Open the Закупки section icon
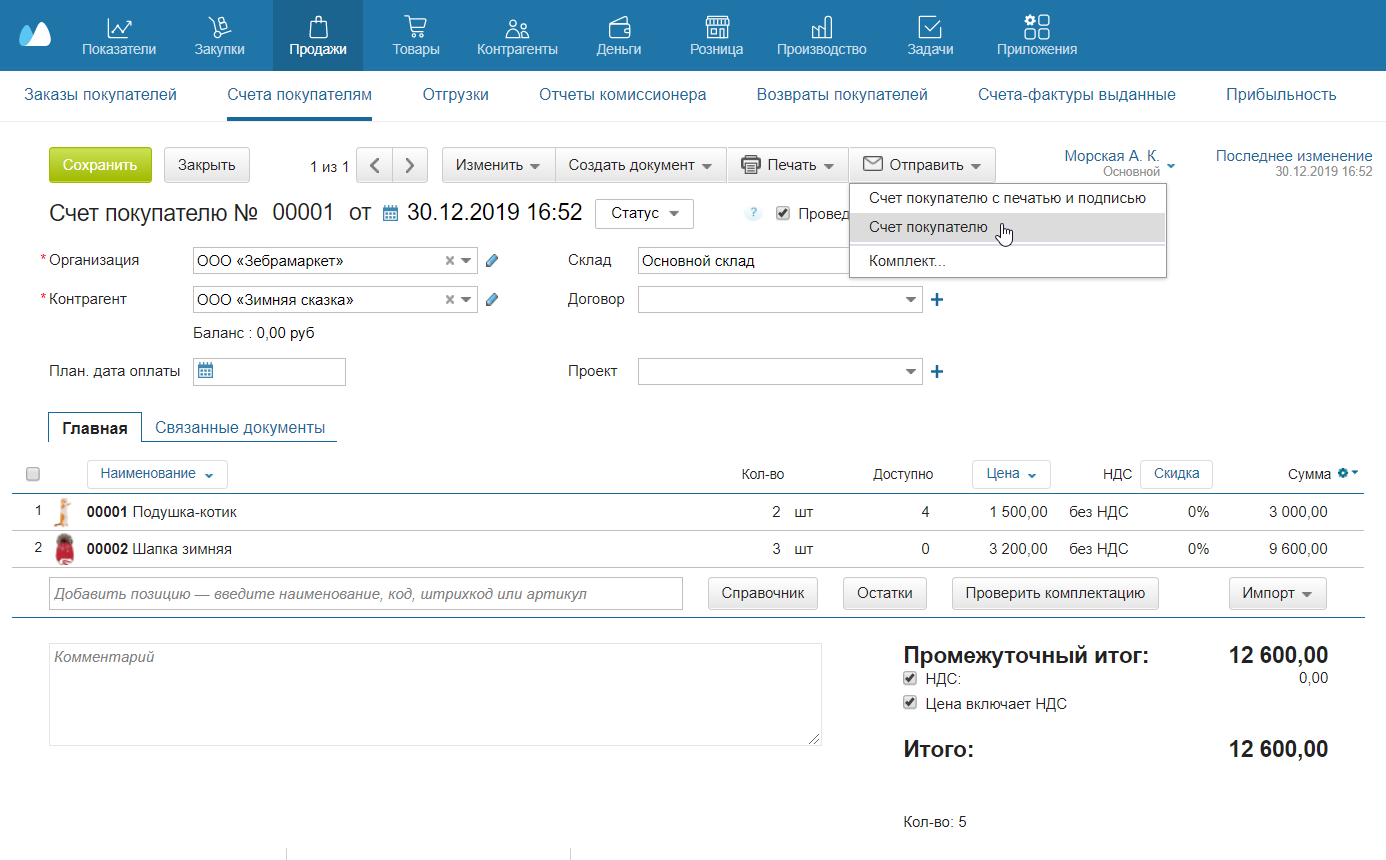Viewport: 1386px width, 860px height. pos(219,28)
